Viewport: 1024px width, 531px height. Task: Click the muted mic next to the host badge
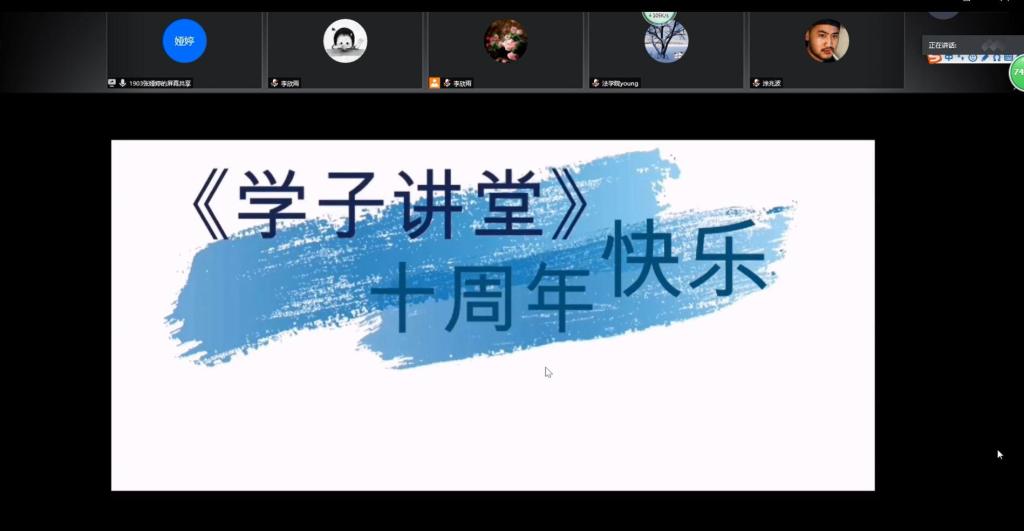pos(446,83)
